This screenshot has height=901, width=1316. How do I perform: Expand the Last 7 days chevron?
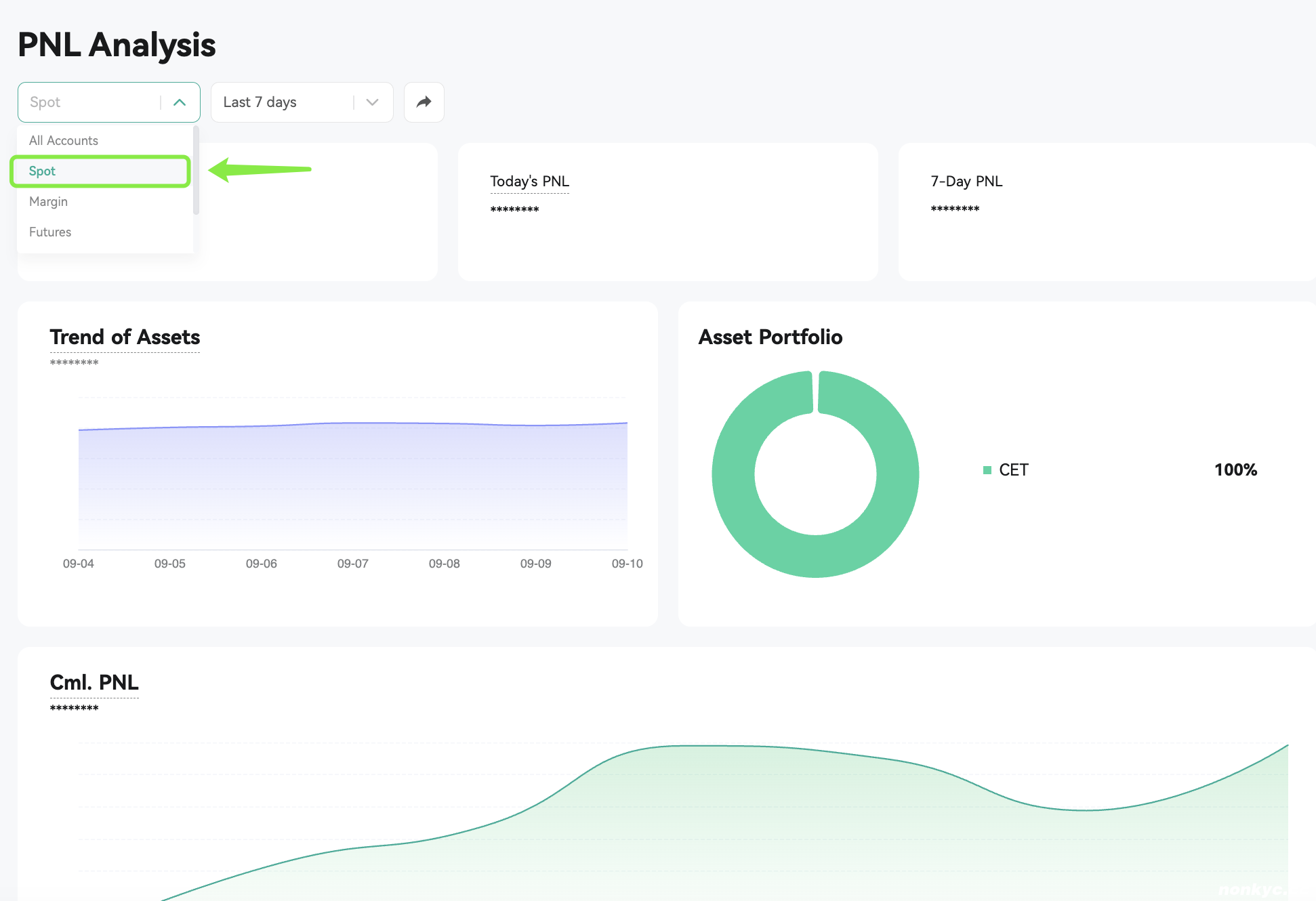pos(372,102)
